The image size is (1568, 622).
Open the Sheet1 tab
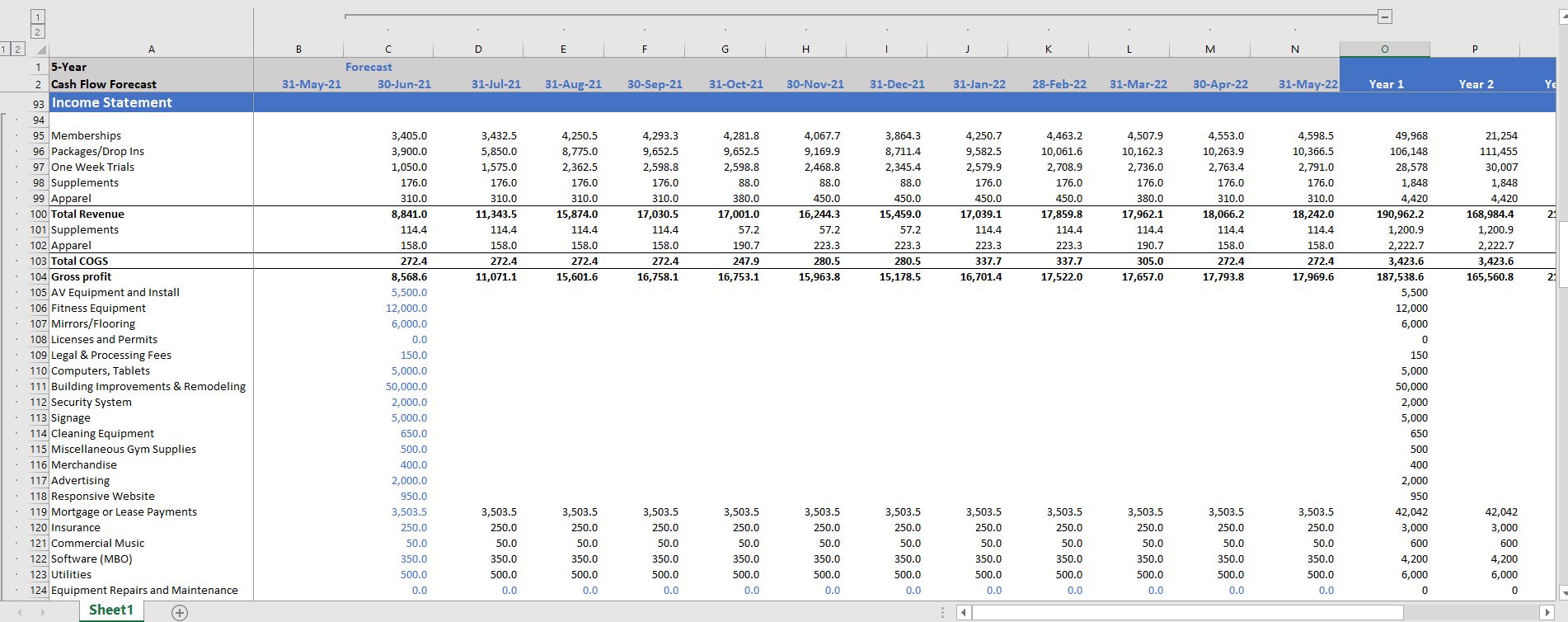tap(111, 610)
